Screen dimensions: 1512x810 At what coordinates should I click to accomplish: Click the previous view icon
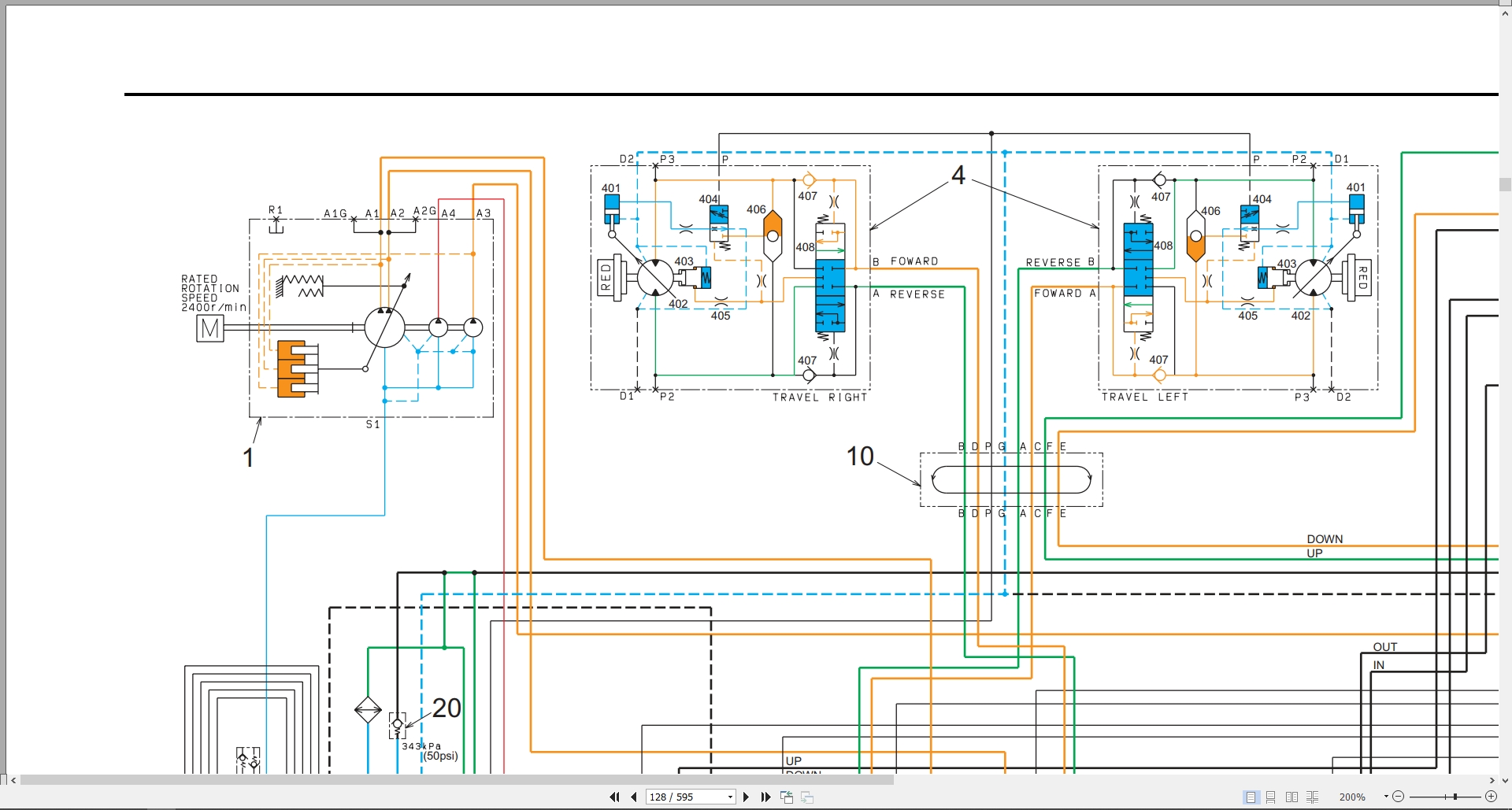point(786,797)
